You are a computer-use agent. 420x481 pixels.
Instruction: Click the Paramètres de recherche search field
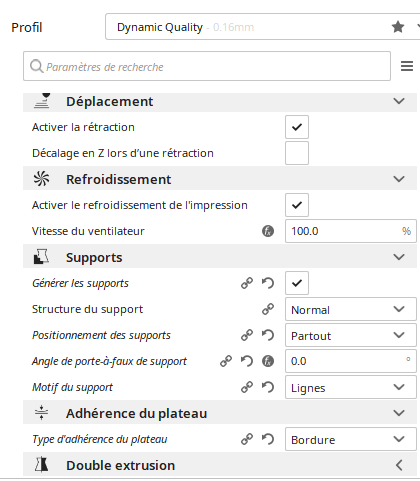tap(207, 66)
